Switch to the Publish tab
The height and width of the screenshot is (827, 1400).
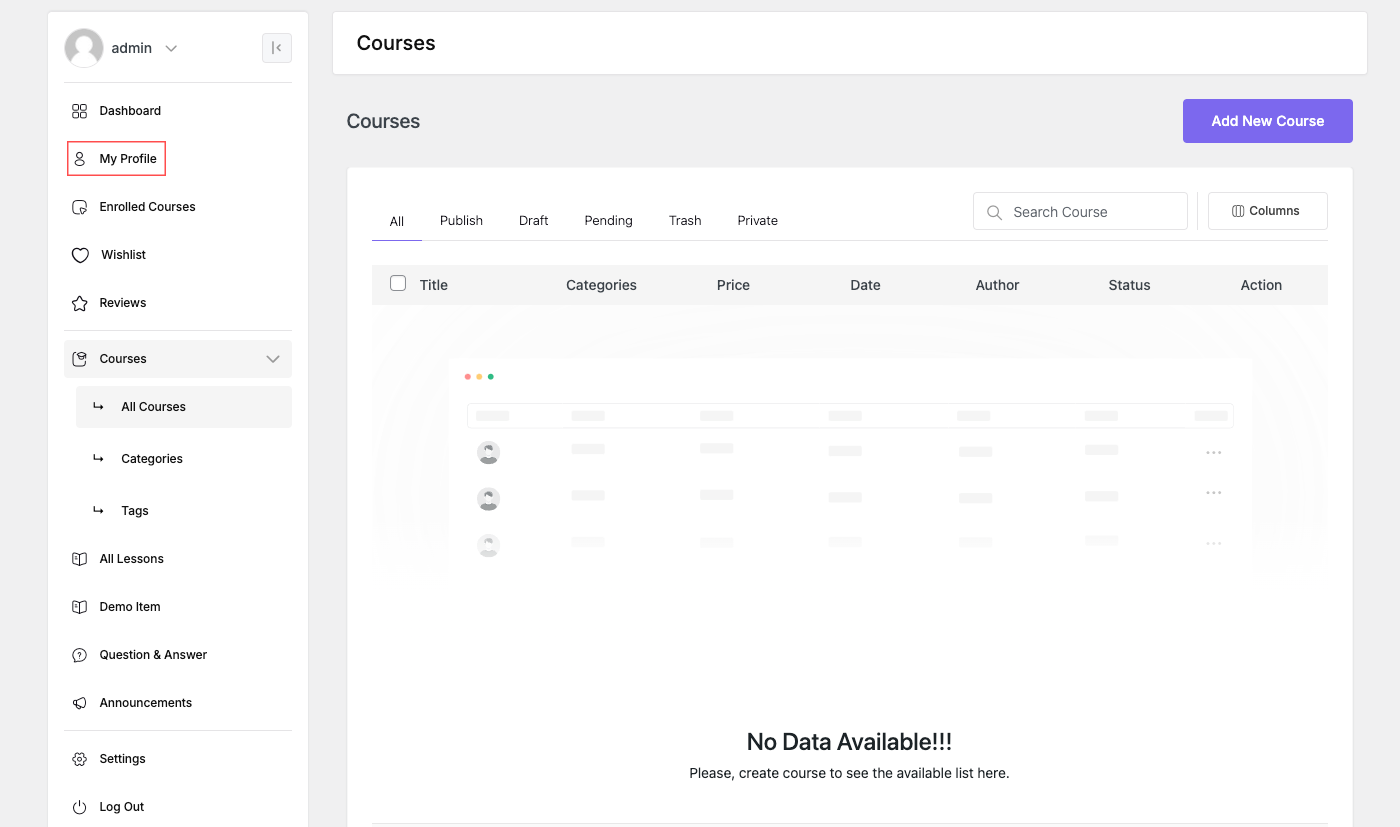pyautogui.click(x=461, y=221)
